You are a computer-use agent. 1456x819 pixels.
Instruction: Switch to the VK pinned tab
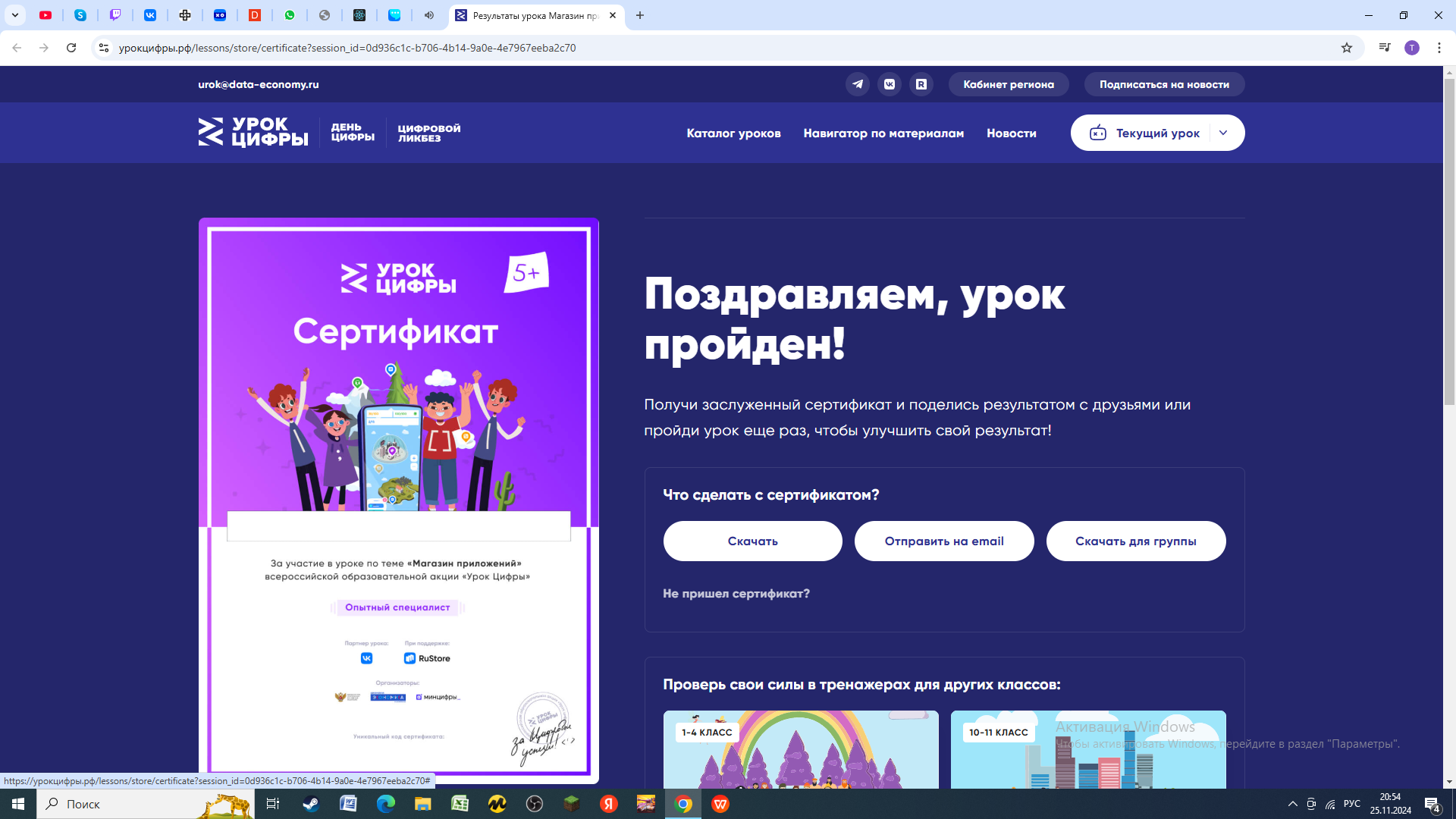(150, 15)
